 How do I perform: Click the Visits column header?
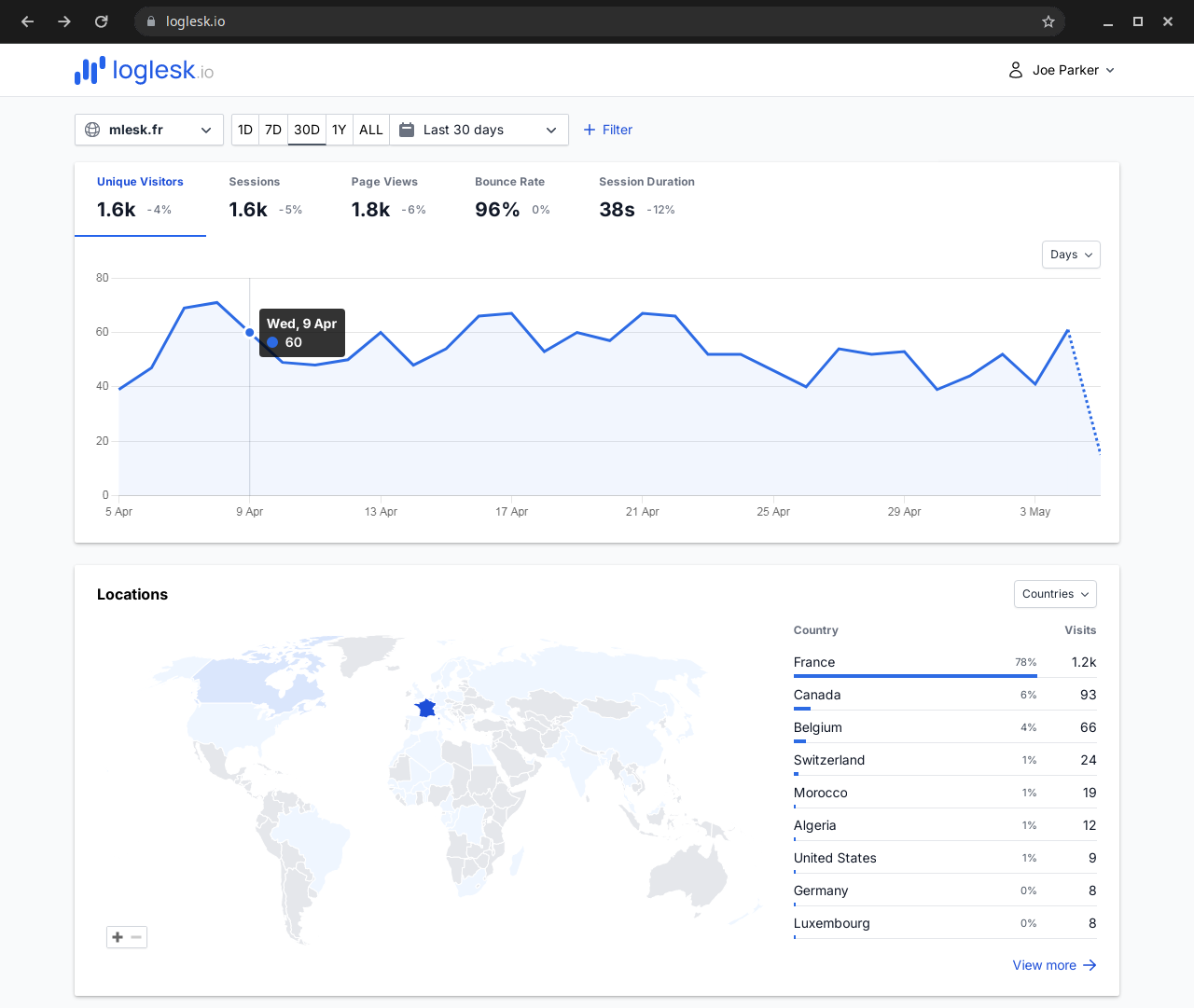(1080, 630)
